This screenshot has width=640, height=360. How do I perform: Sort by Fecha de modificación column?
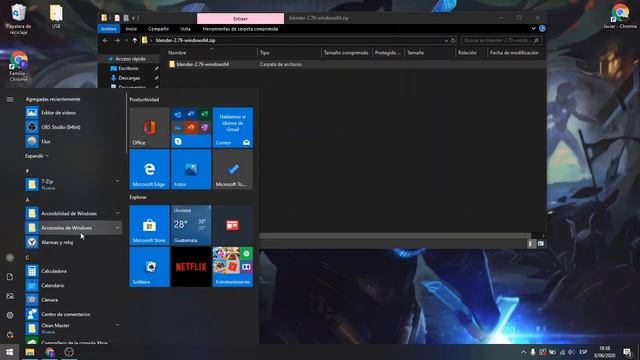[514, 53]
